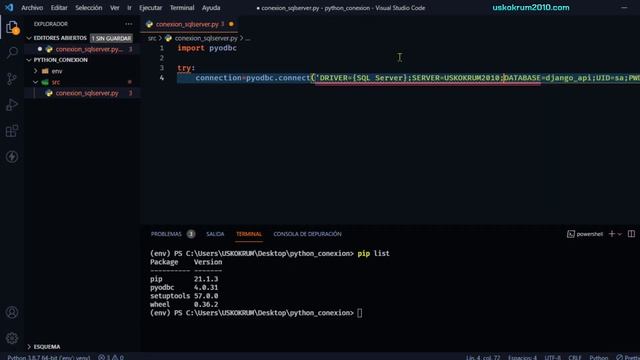Open the Ver menu
Viewport: 640px width, 360px height.
coord(115,8)
